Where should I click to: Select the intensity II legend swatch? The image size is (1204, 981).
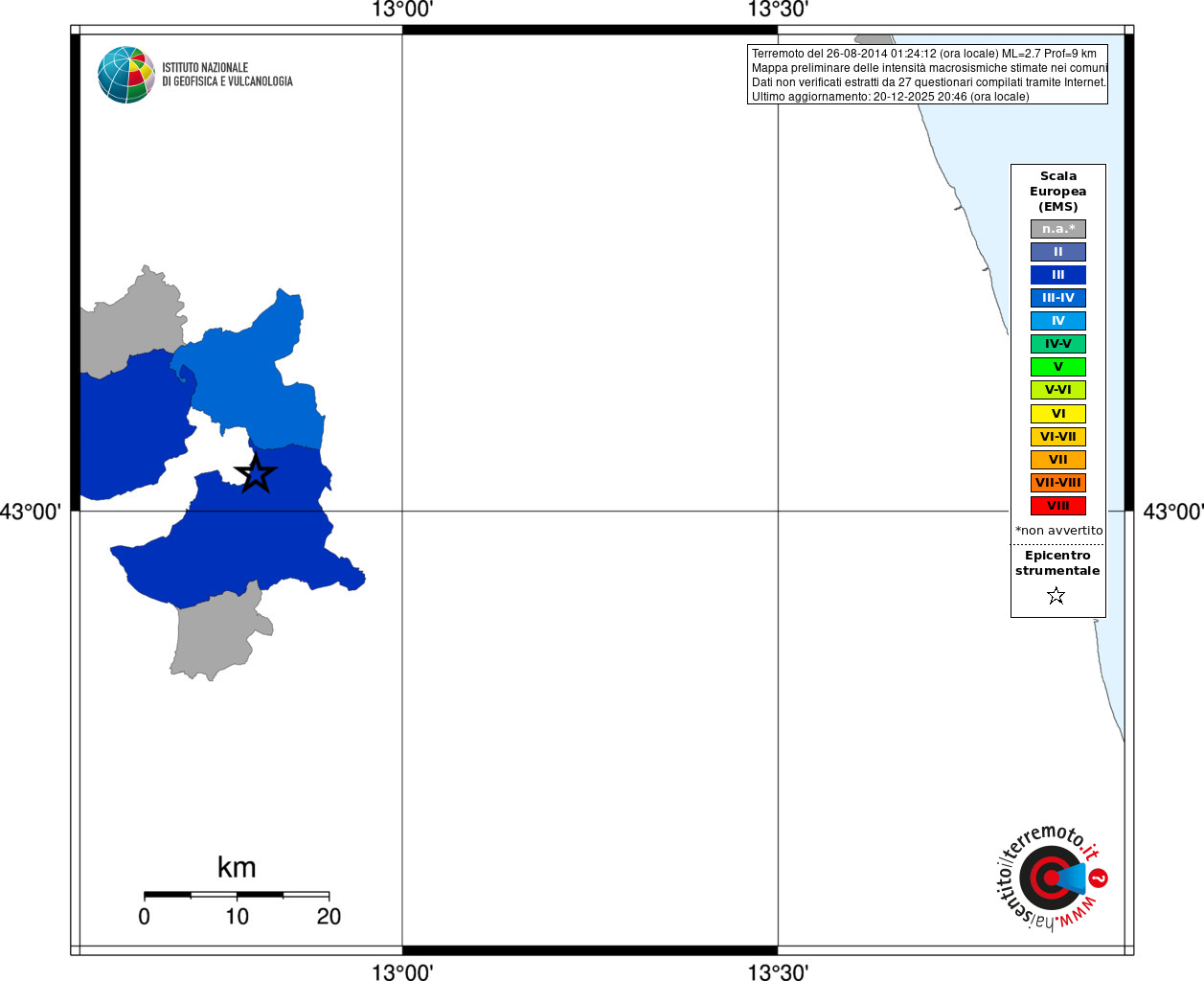point(1058,252)
